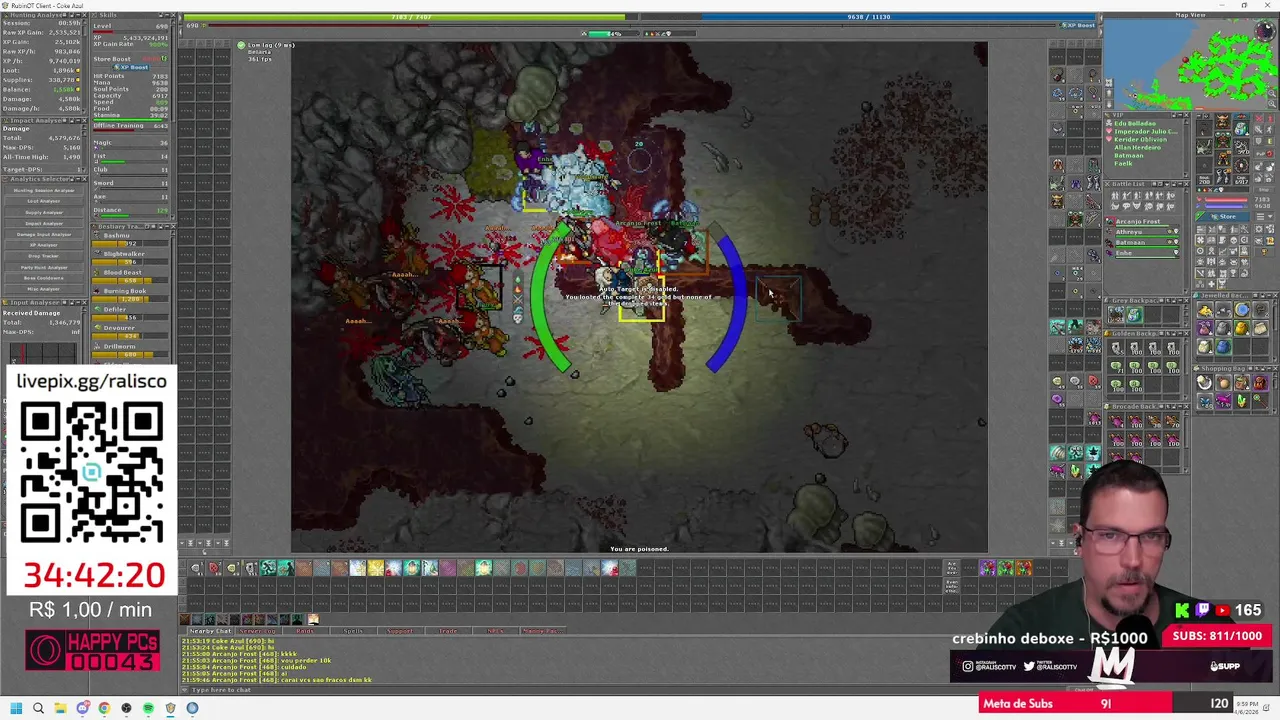Select the first item in Shopping Bag
The image size is (1280, 720).
point(1205,383)
